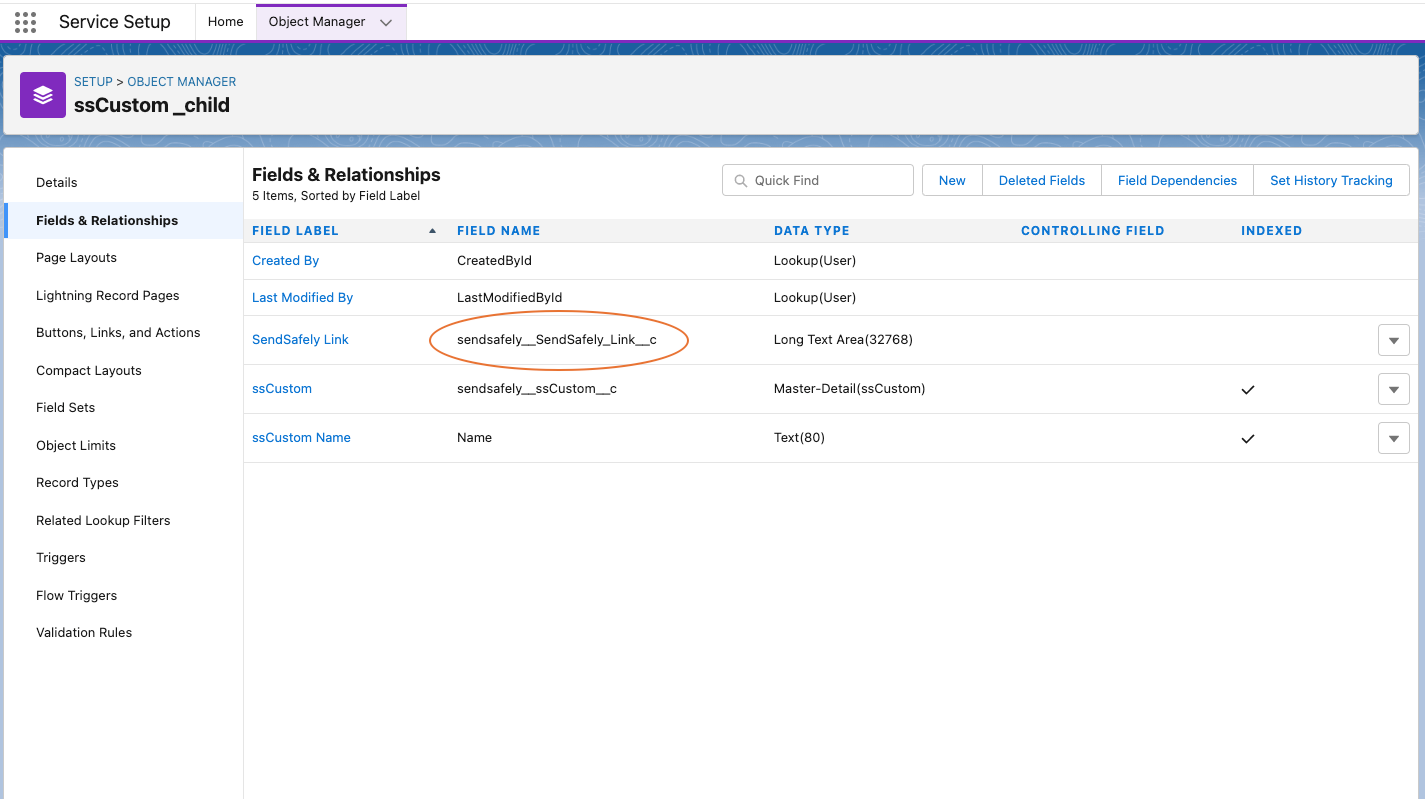Click the indexed checkmark in ssCustom row
The image size is (1425, 799).
point(1247,390)
